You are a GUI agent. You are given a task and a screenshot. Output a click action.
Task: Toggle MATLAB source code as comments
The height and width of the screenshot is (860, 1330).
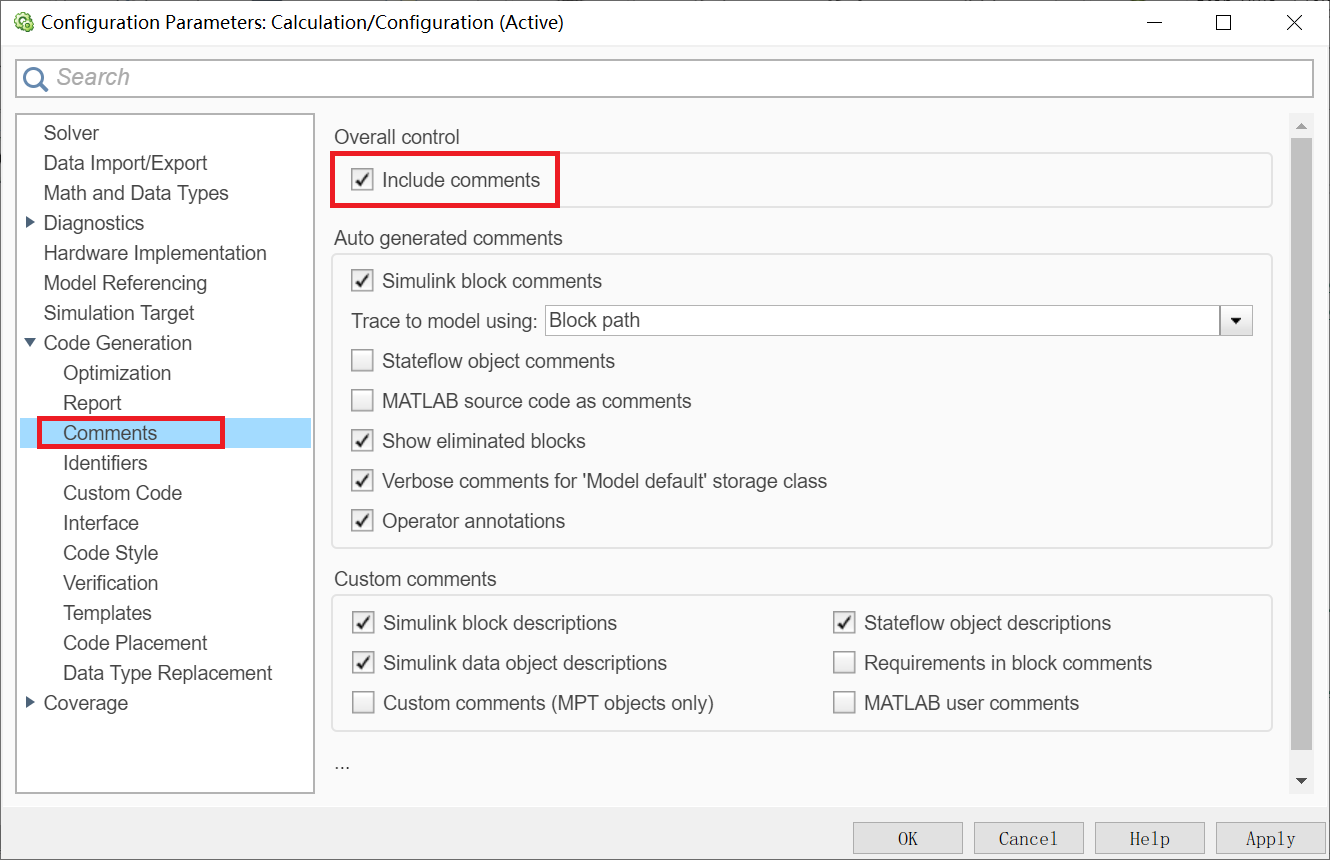(x=363, y=401)
